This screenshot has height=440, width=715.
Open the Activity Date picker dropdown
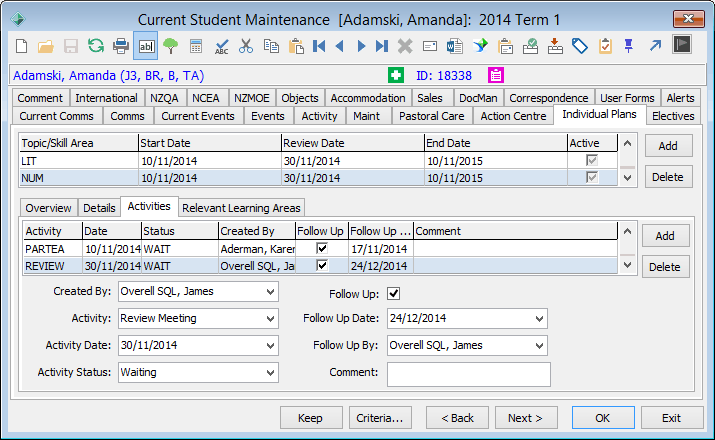(x=270, y=346)
